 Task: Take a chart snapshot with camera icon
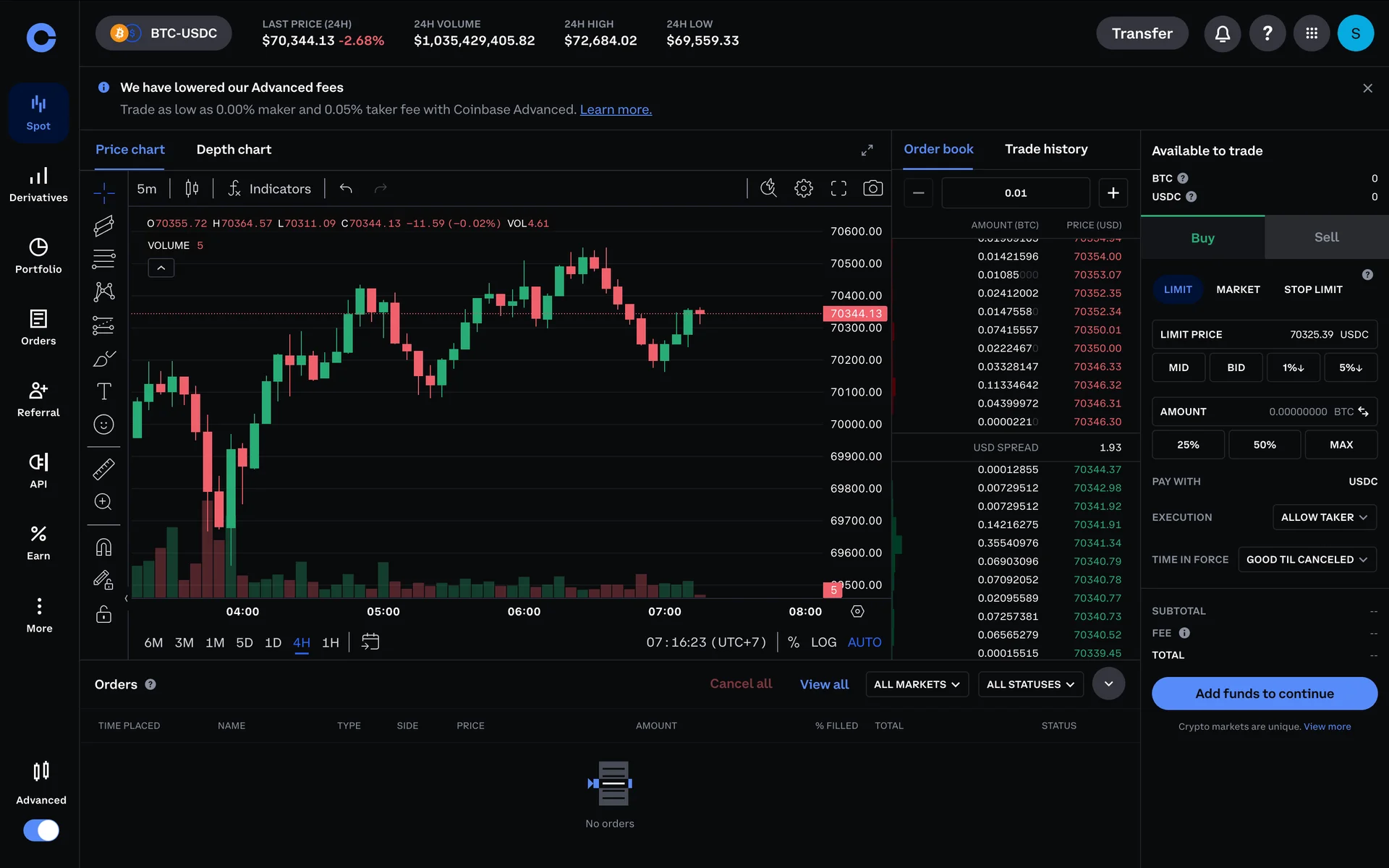[872, 189]
